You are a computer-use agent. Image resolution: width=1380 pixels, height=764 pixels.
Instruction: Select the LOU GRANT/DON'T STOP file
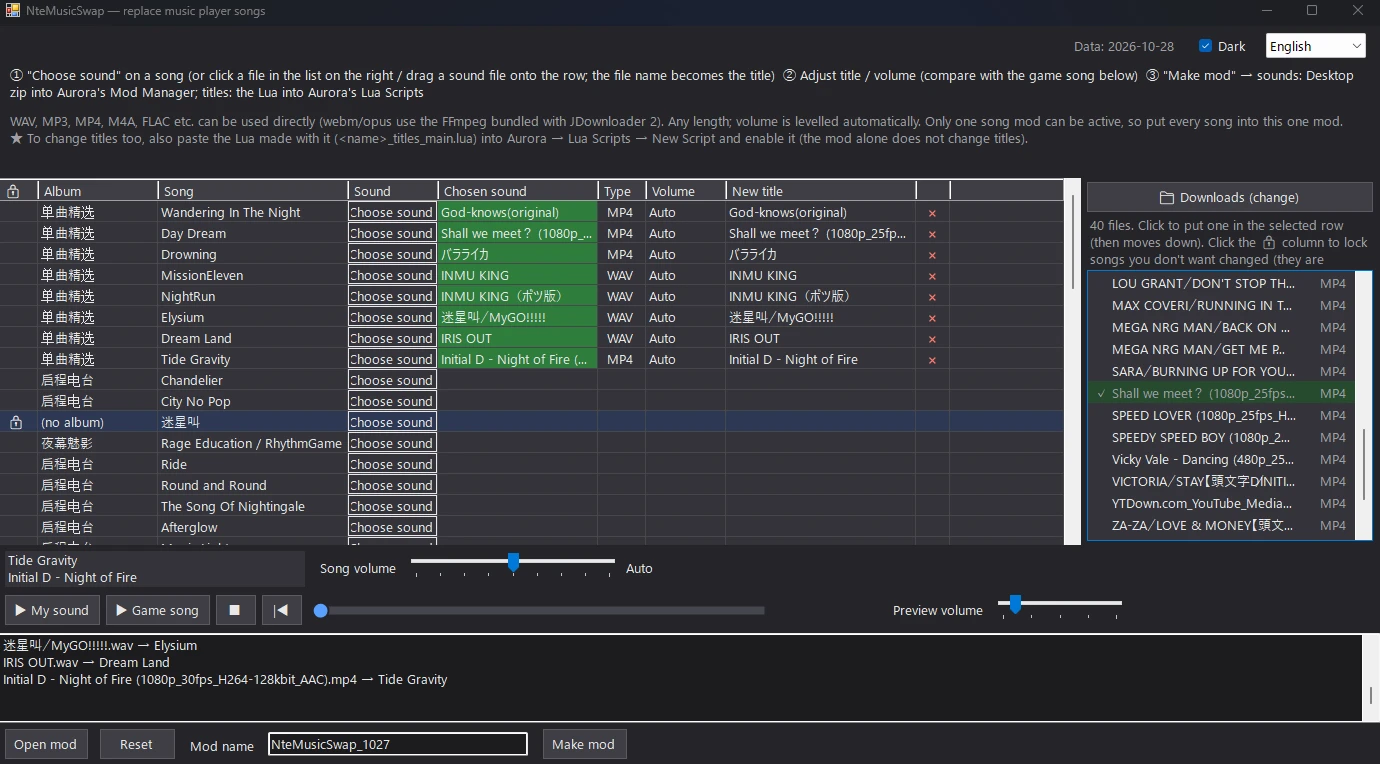coord(1220,284)
